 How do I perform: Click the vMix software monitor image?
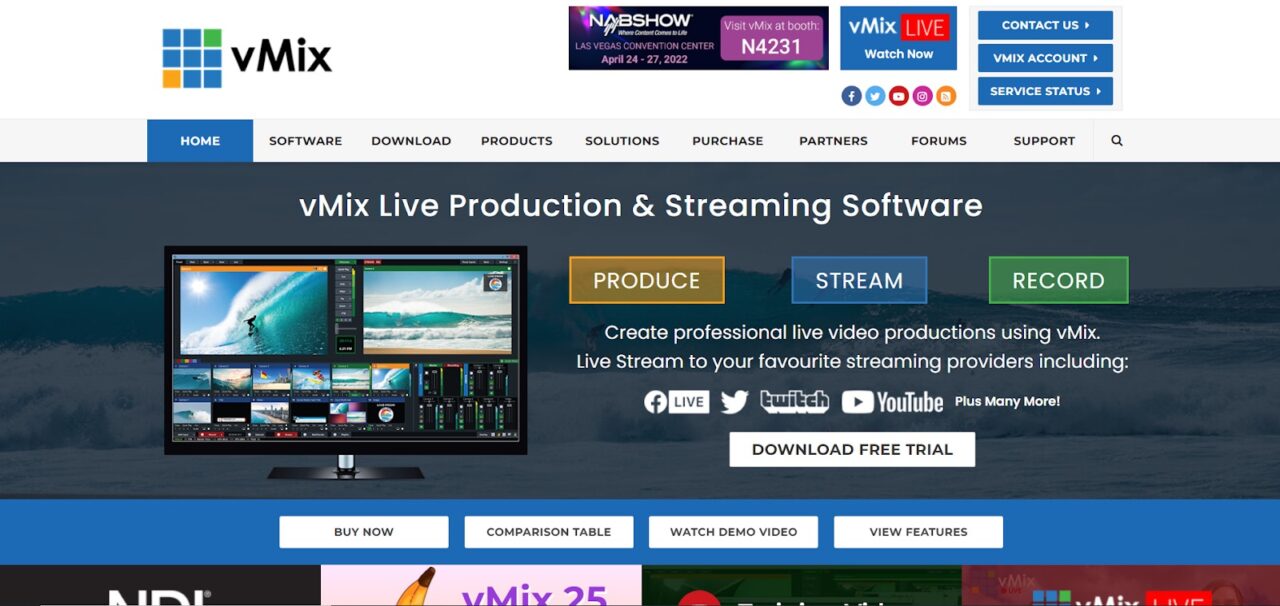click(346, 362)
